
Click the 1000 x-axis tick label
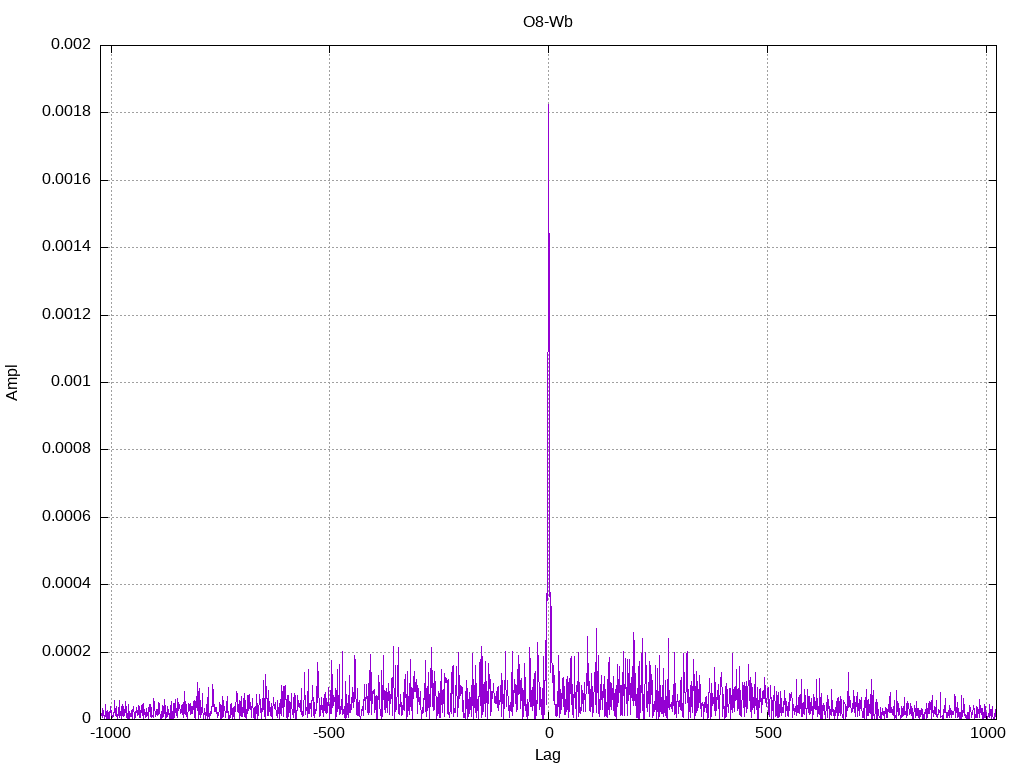point(986,733)
